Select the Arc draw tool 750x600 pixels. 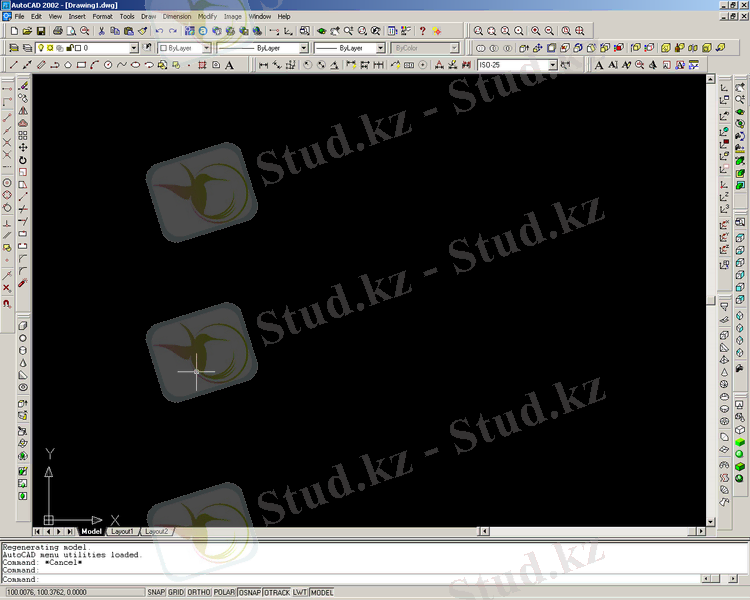(x=95, y=65)
